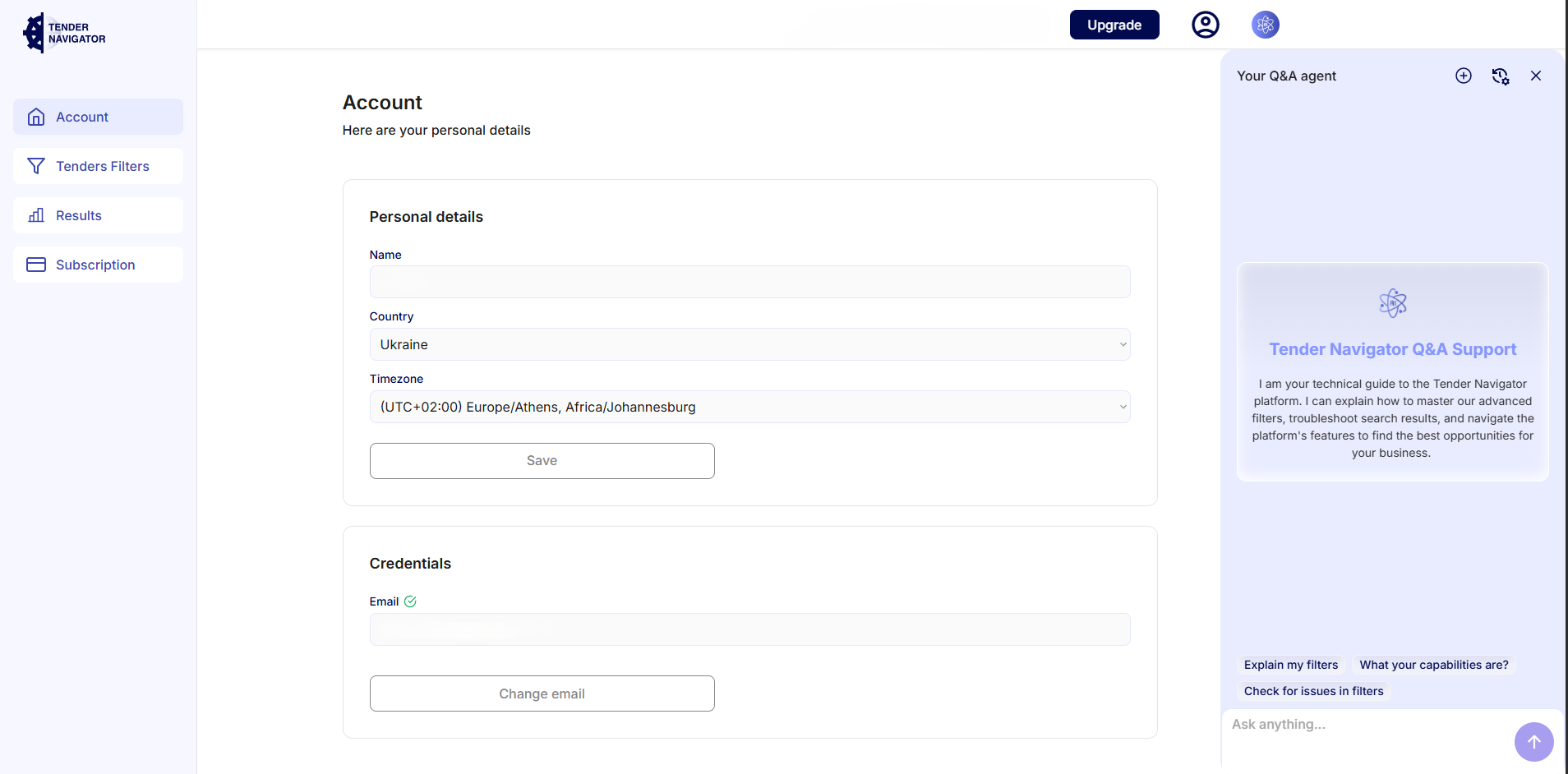Save personal details
The height and width of the screenshot is (774, 1568).
coord(542,461)
